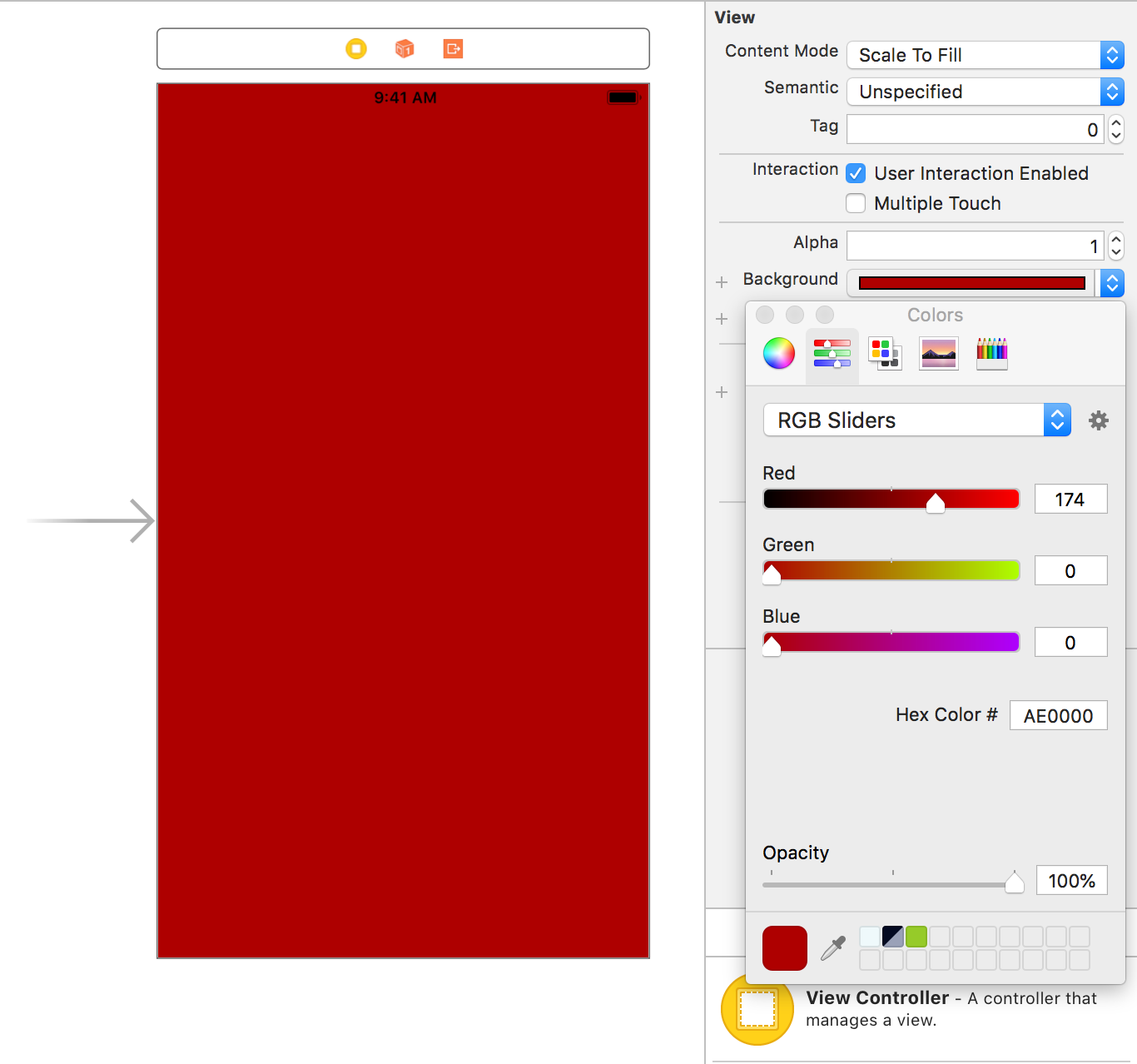Click the plus button beside Background

722,282
